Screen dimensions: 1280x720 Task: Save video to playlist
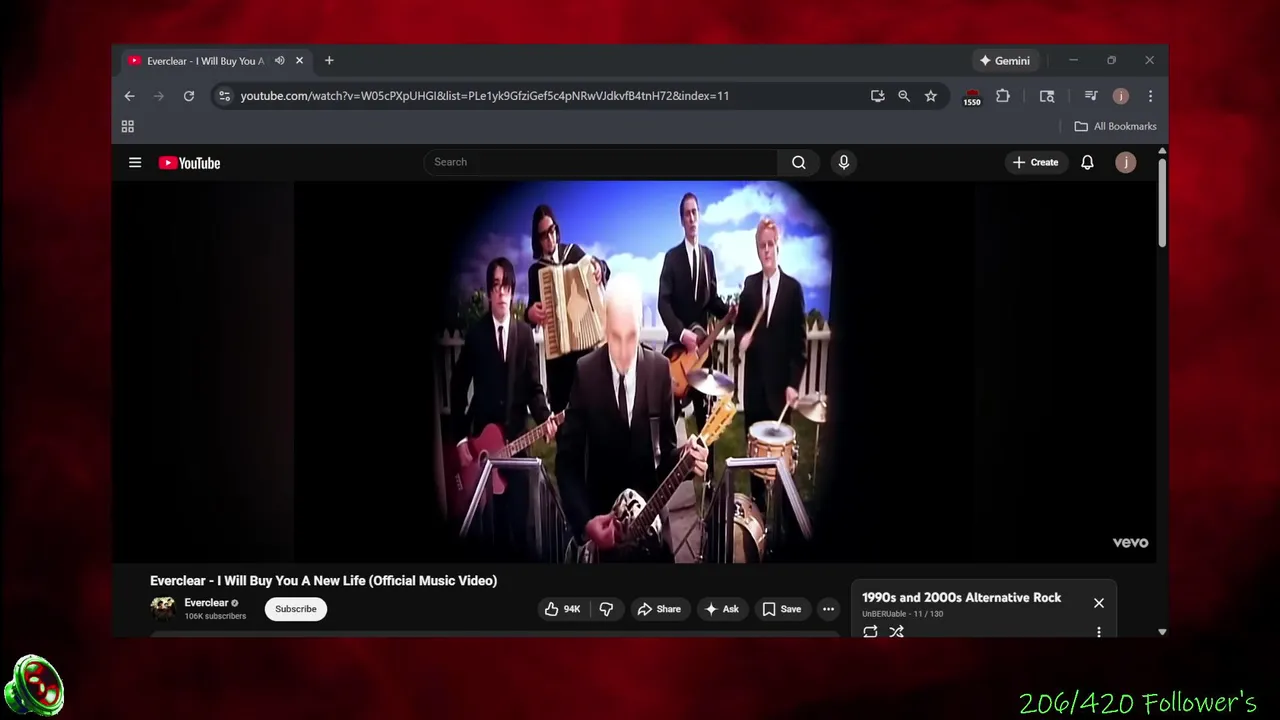coord(781,609)
